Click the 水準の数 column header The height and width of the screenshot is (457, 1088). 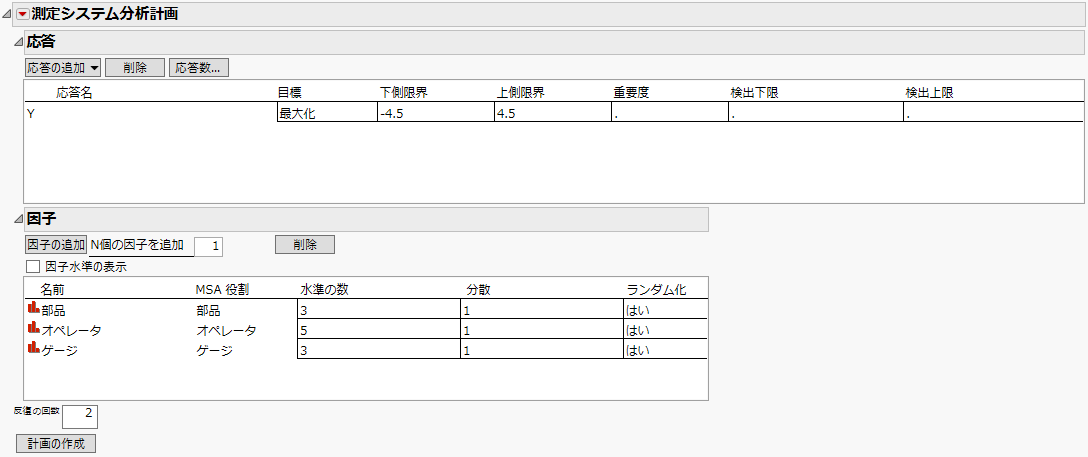pos(323,289)
